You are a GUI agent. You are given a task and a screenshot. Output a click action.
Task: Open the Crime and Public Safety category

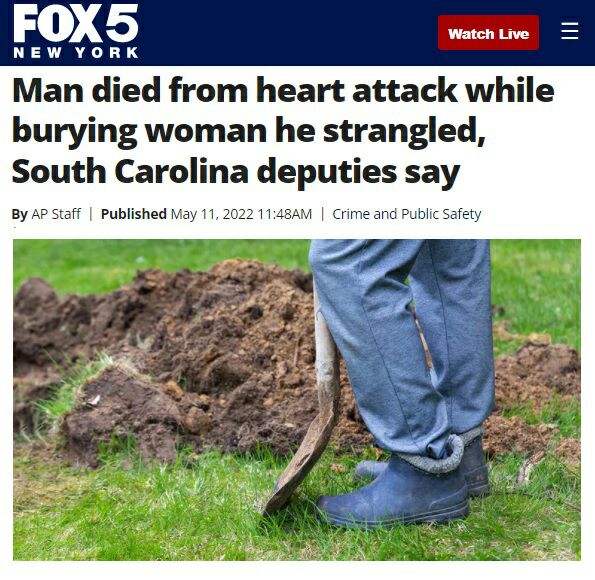coord(406,214)
